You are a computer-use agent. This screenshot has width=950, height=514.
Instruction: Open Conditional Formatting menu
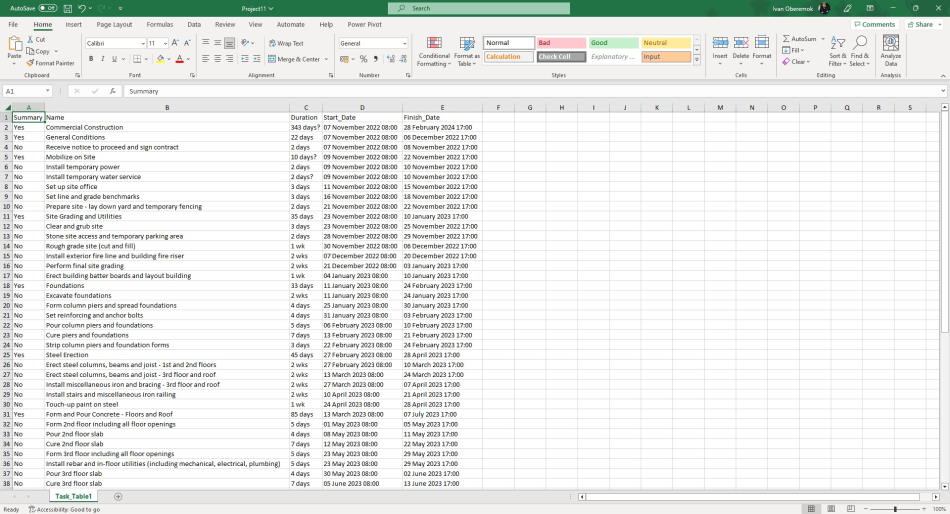434,52
